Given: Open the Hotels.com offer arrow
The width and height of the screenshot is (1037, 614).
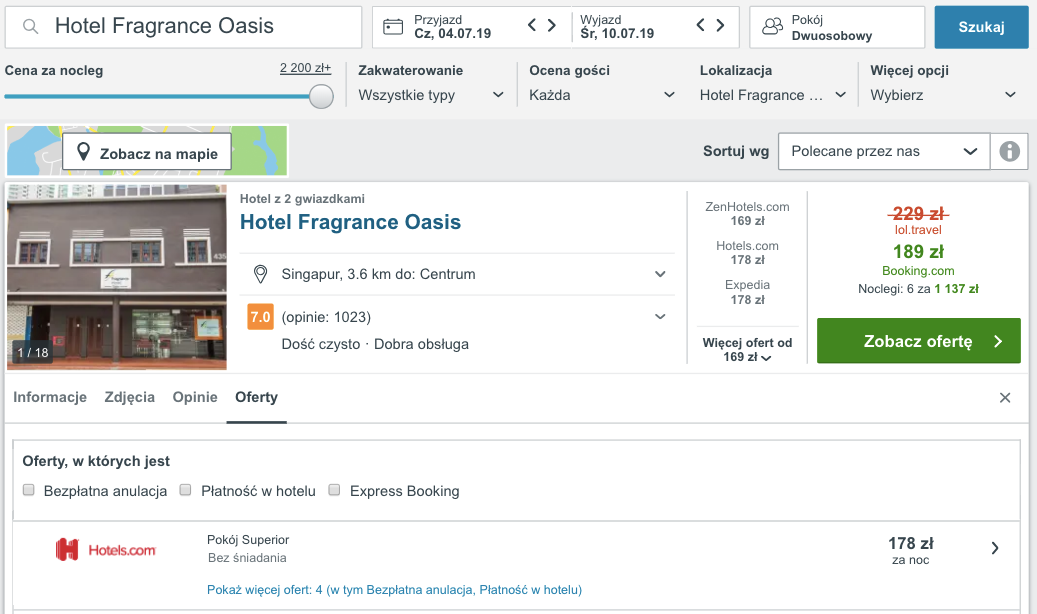Looking at the screenshot, I should tap(995, 548).
